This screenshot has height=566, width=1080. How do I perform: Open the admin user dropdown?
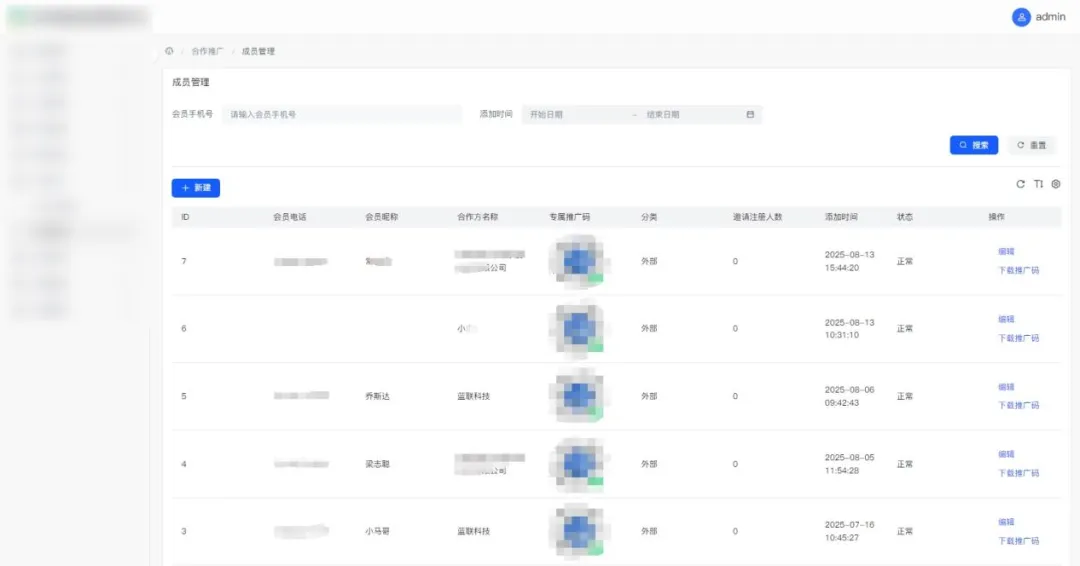1049,17
